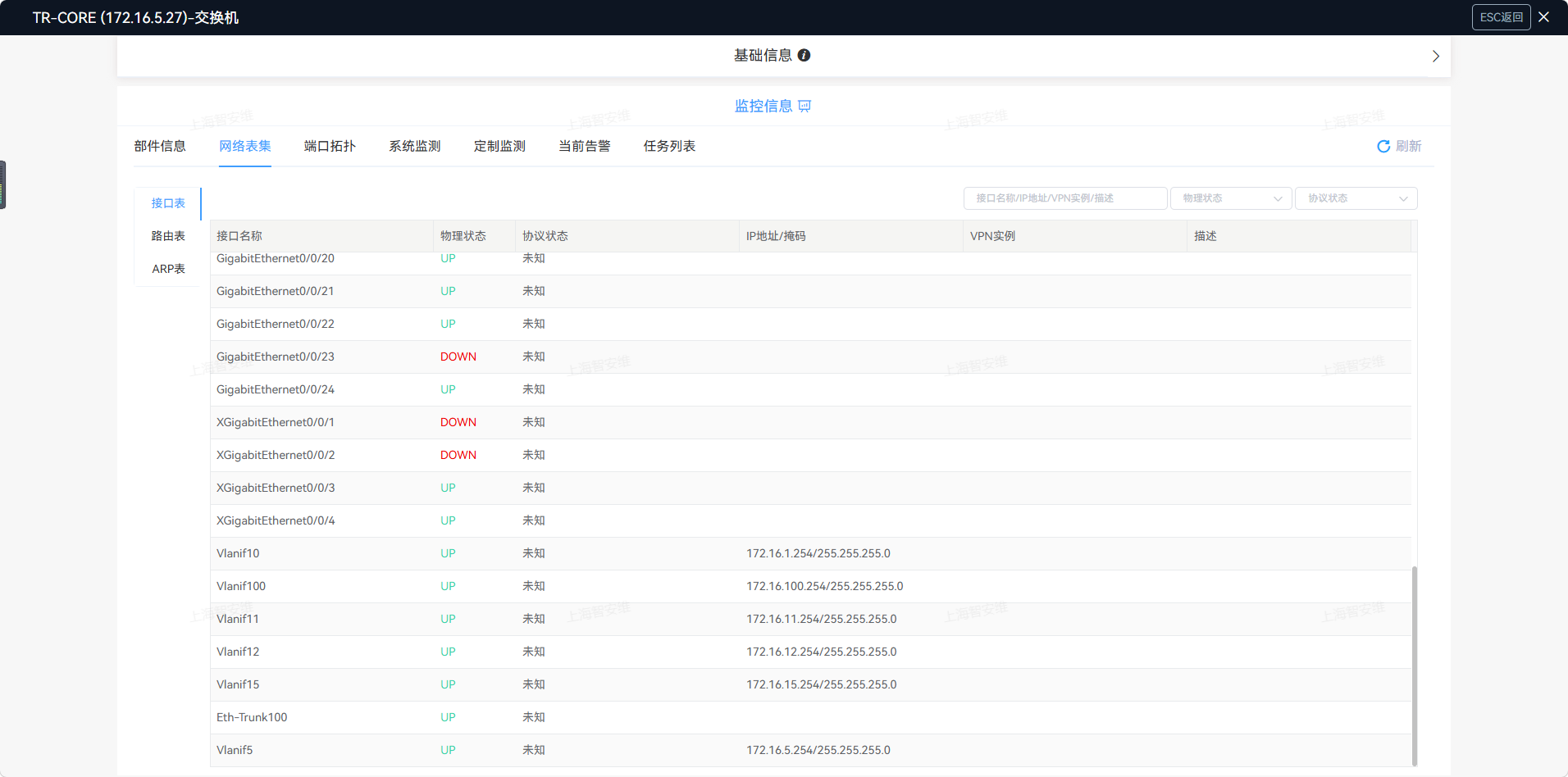Click the 接口名称 column header
Screen dimensions: 1568x777
pyautogui.click(x=239, y=236)
